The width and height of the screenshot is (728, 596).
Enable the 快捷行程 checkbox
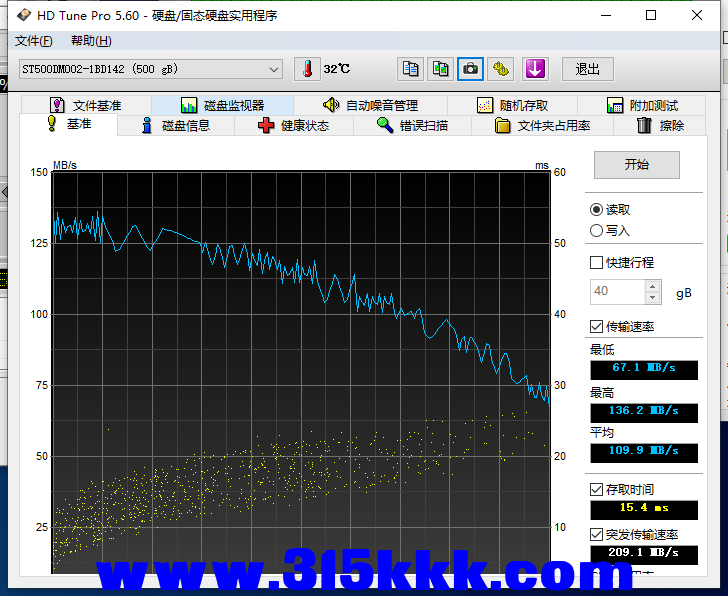(597, 263)
